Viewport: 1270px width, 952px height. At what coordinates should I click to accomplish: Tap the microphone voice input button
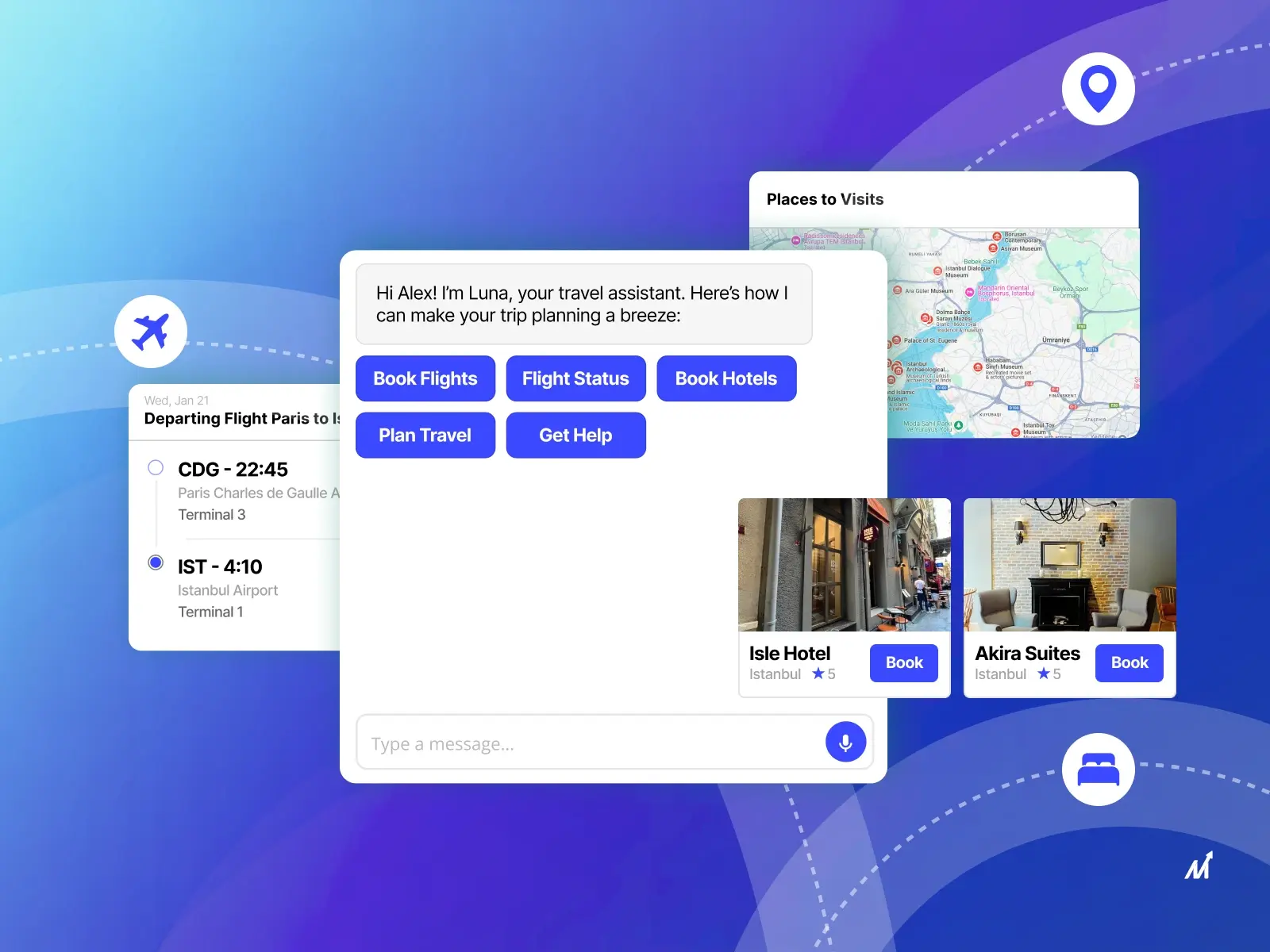[845, 743]
